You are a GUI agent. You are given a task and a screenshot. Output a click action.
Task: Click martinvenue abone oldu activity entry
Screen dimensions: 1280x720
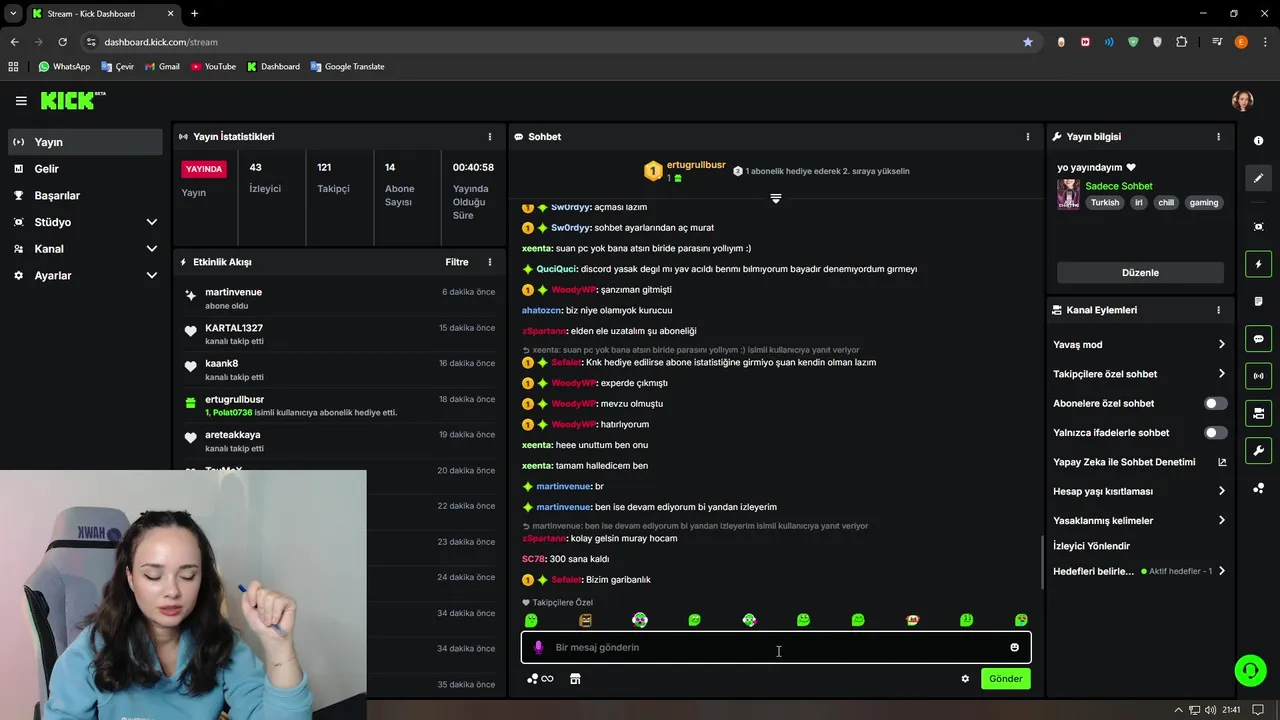(340, 298)
